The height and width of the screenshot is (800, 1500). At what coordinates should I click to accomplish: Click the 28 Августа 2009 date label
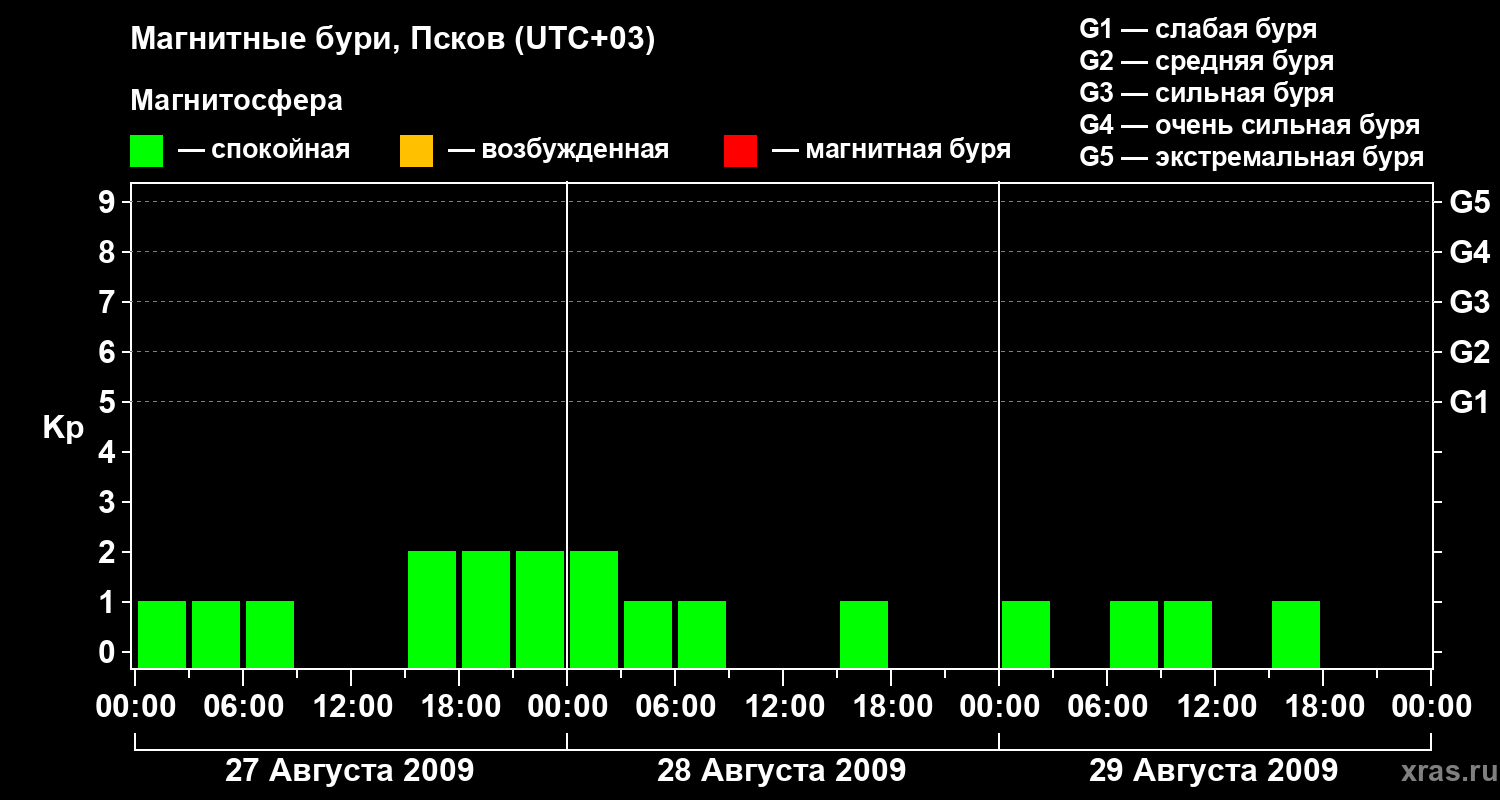(x=782, y=771)
